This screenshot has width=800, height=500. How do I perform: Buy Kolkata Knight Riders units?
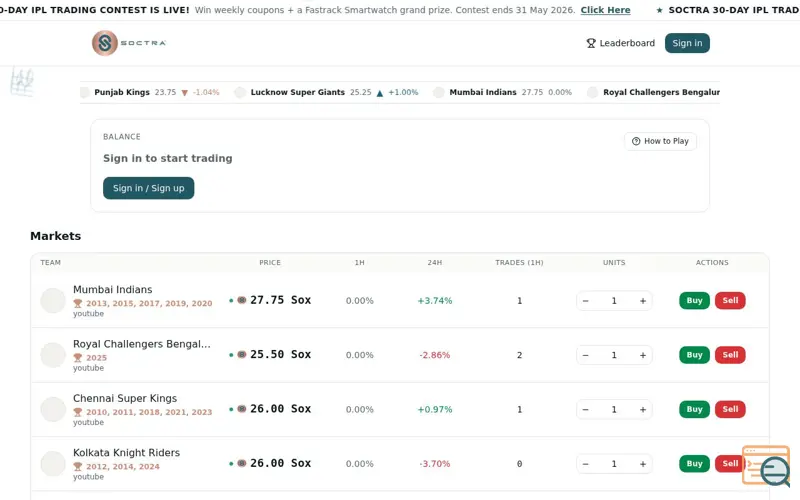(x=694, y=463)
